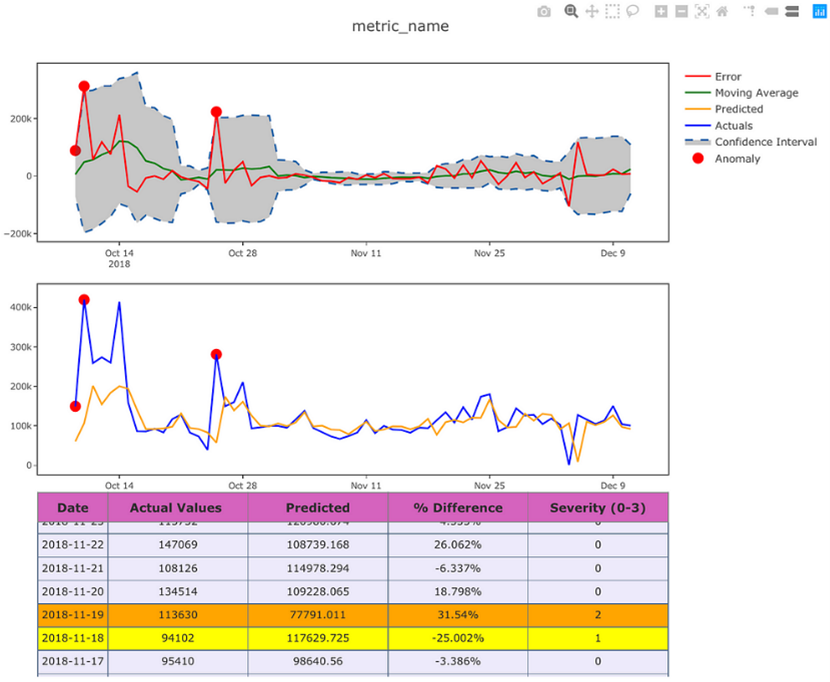The width and height of the screenshot is (830, 682).
Task: Click the Zoom Out minus button
Action: pos(681,12)
